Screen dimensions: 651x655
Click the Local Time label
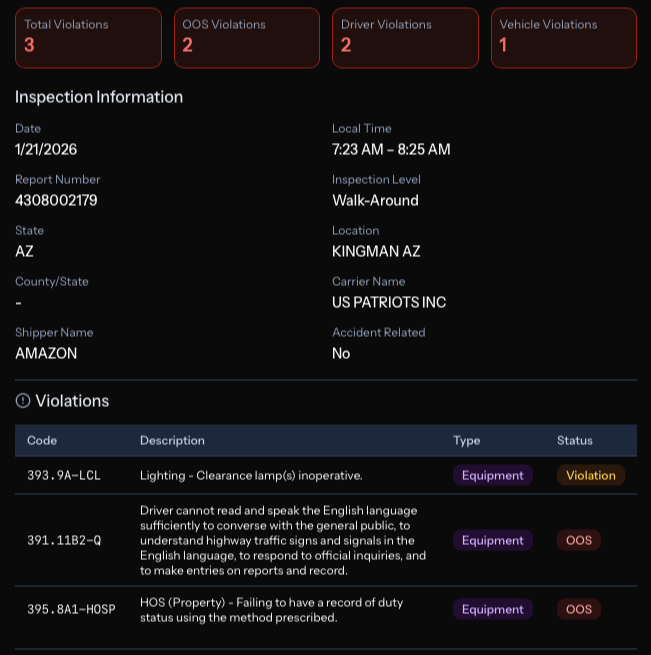362,129
